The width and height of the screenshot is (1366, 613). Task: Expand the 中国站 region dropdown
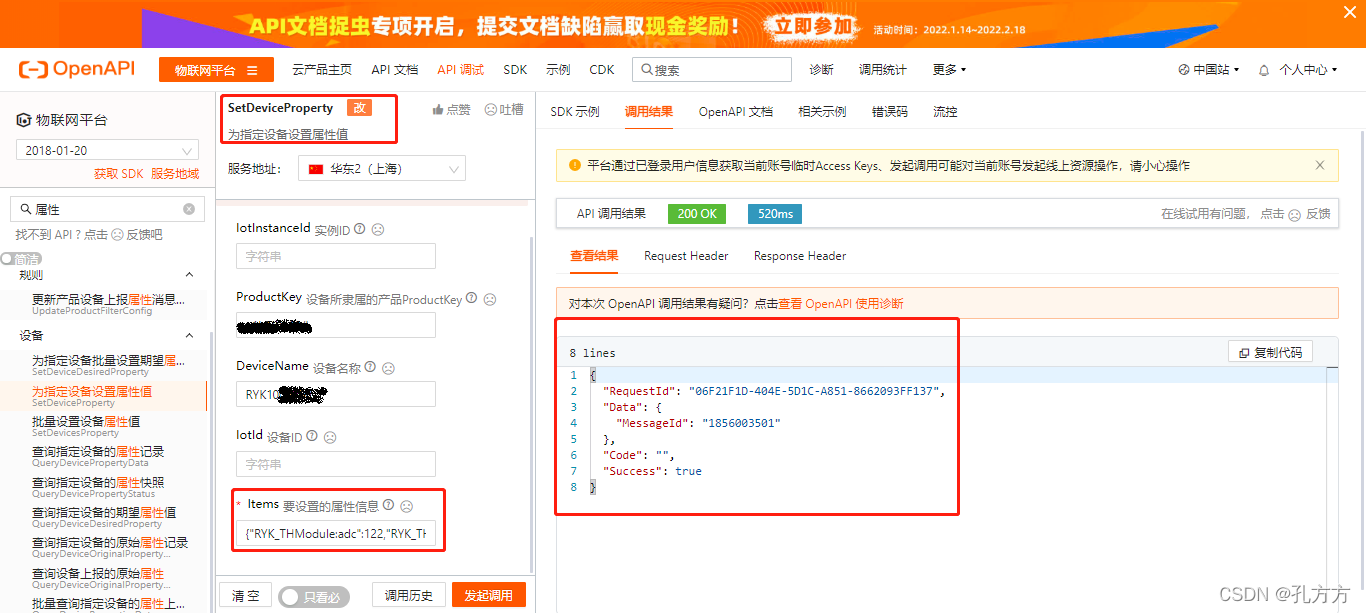[x=1208, y=70]
